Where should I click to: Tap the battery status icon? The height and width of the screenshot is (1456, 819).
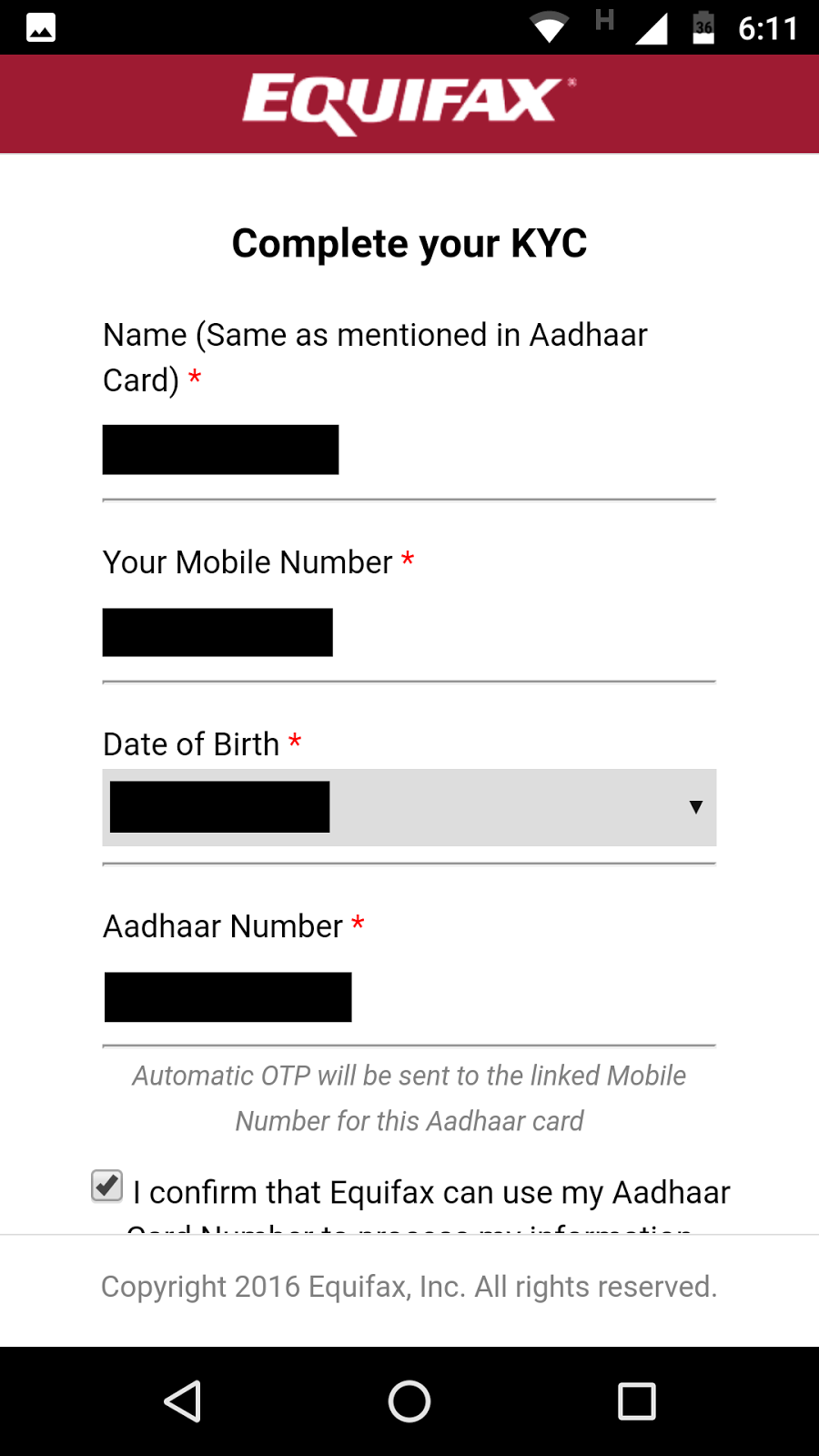703,28
